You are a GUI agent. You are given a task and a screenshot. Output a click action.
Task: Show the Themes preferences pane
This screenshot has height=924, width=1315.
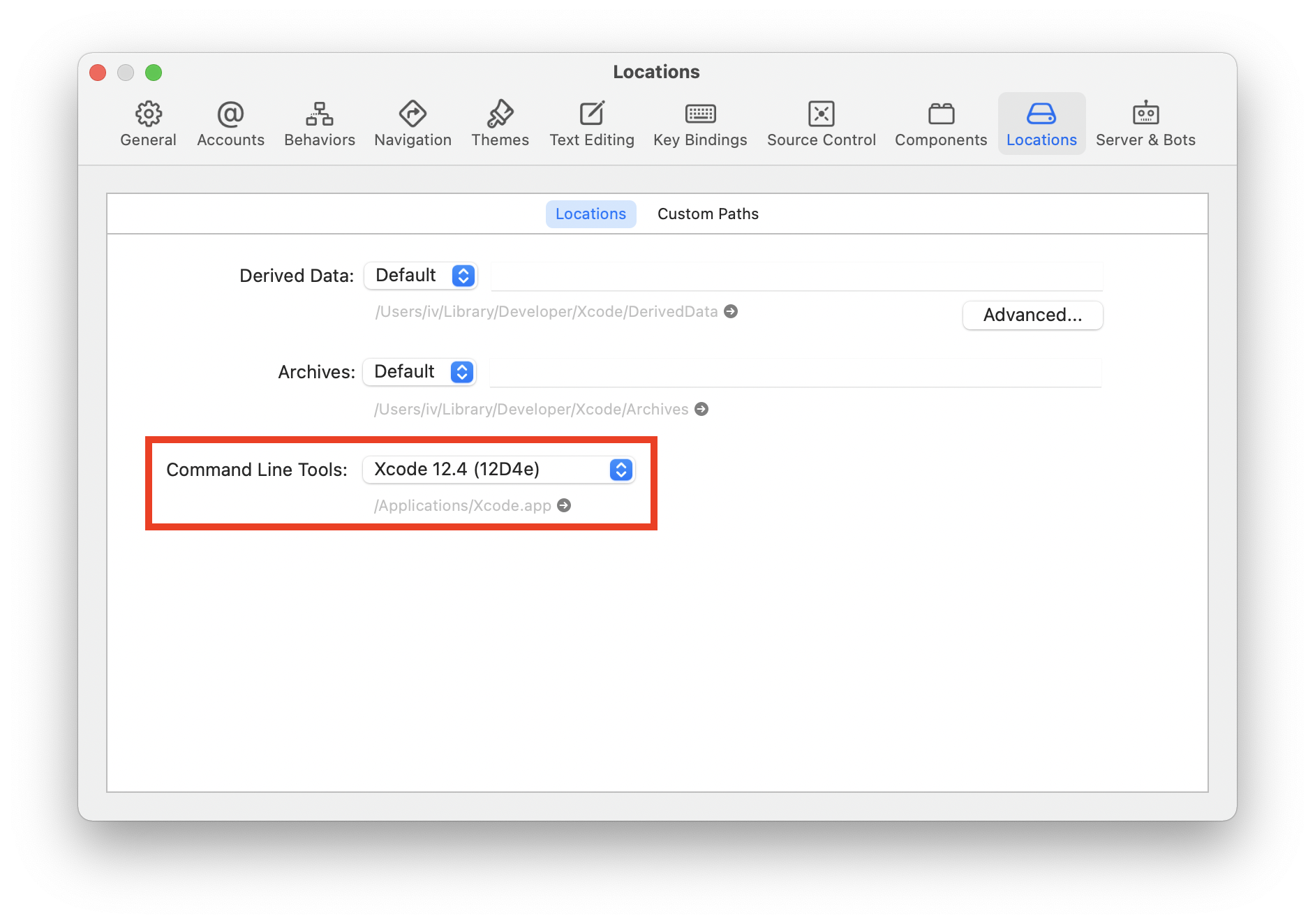[500, 124]
